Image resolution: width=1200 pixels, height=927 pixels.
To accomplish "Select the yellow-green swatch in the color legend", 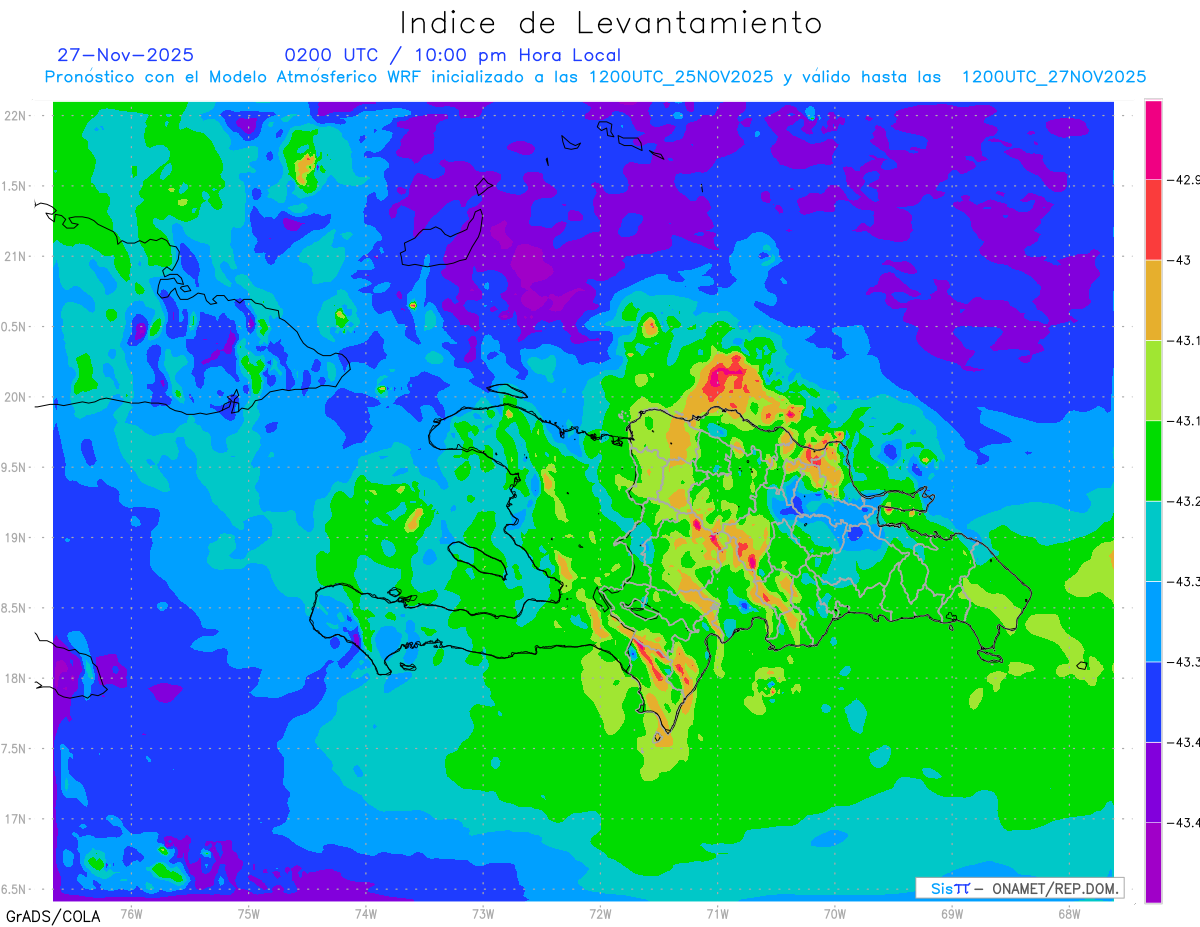I will coord(1153,381).
